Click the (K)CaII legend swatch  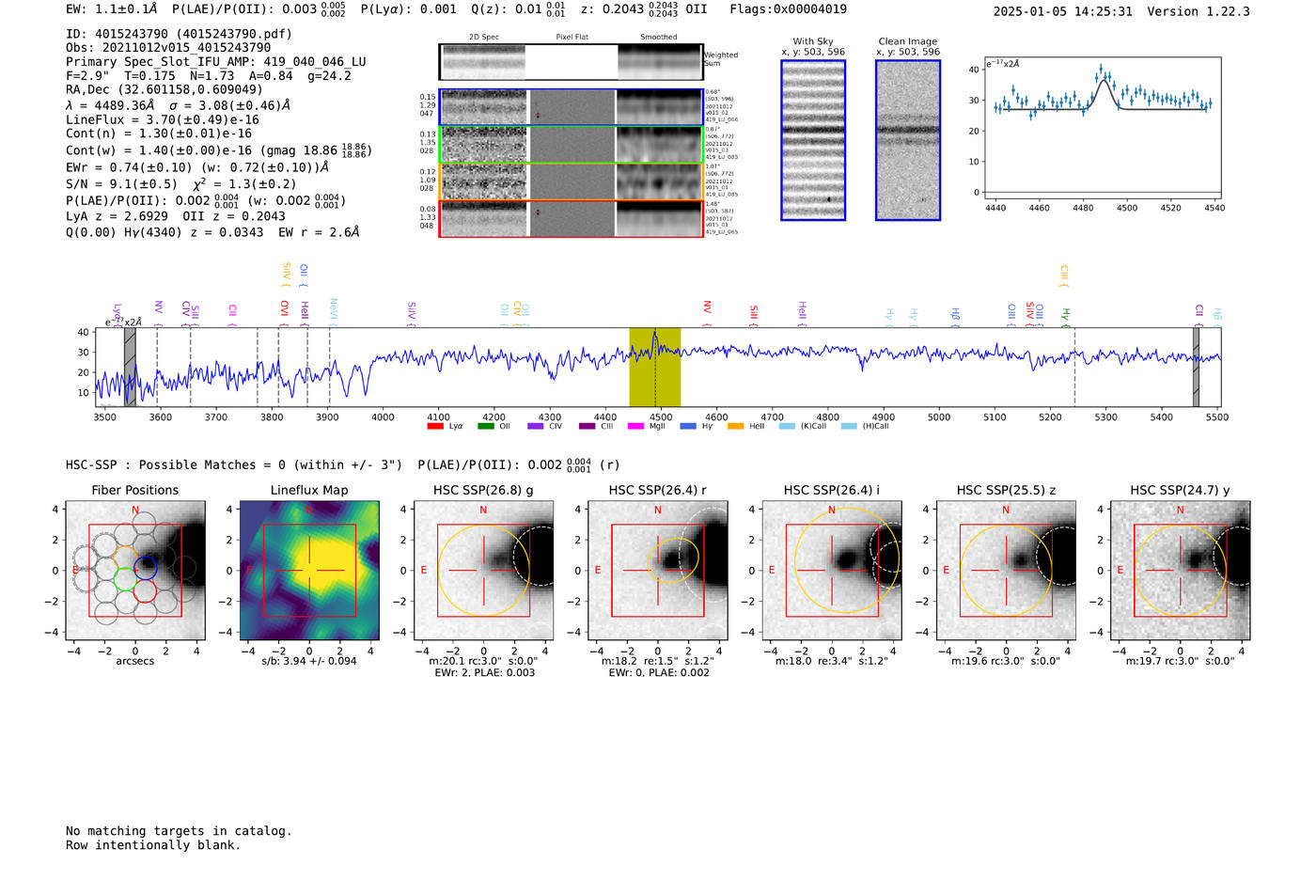pos(788,426)
